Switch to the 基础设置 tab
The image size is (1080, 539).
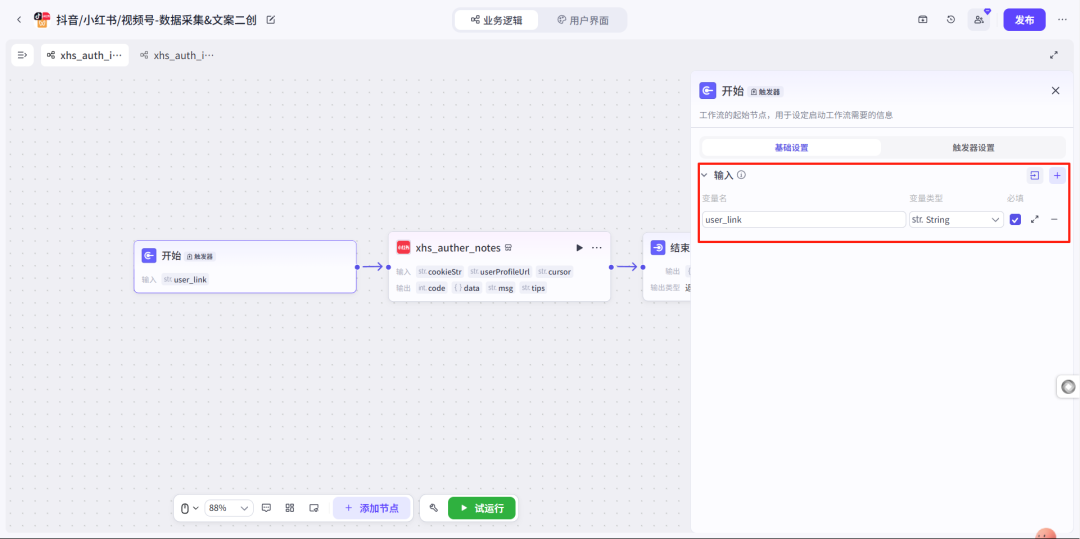pos(791,147)
